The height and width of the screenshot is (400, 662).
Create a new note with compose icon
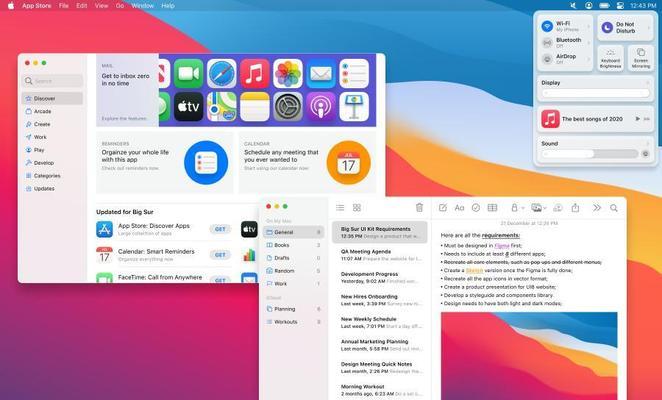442,207
